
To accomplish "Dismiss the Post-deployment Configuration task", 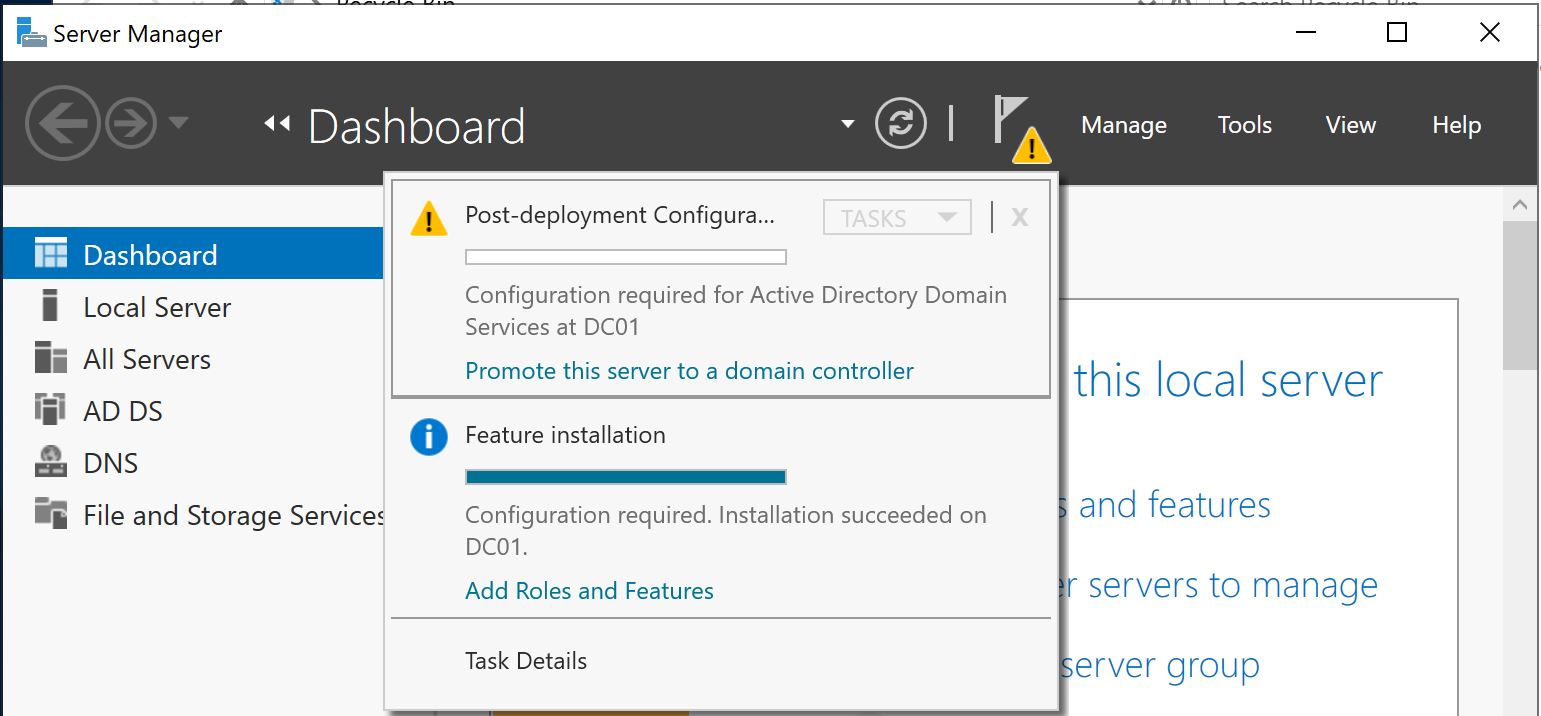I will [x=1019, y=216].
